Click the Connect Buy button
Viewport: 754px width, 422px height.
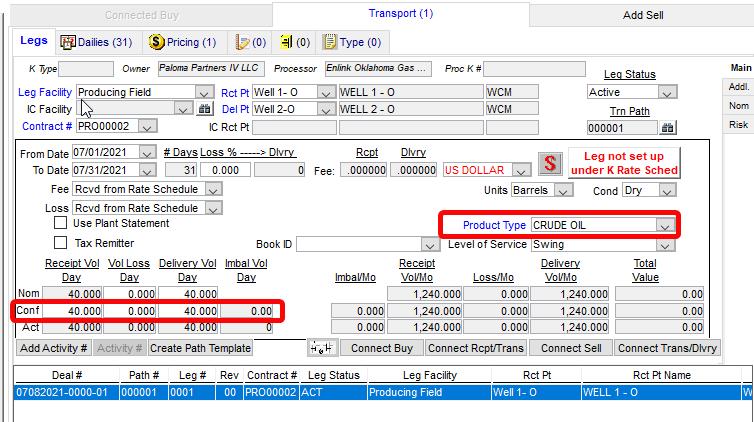[382, 348]
